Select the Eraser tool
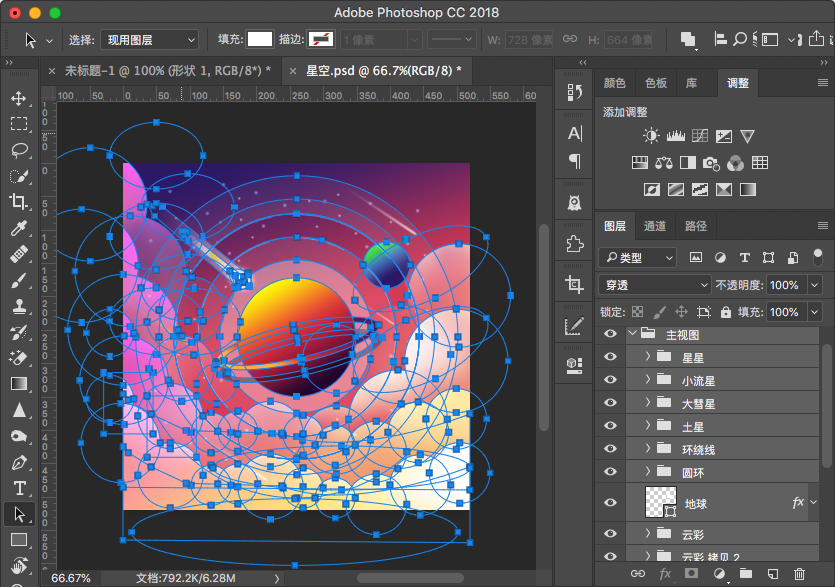 [19, 358]
